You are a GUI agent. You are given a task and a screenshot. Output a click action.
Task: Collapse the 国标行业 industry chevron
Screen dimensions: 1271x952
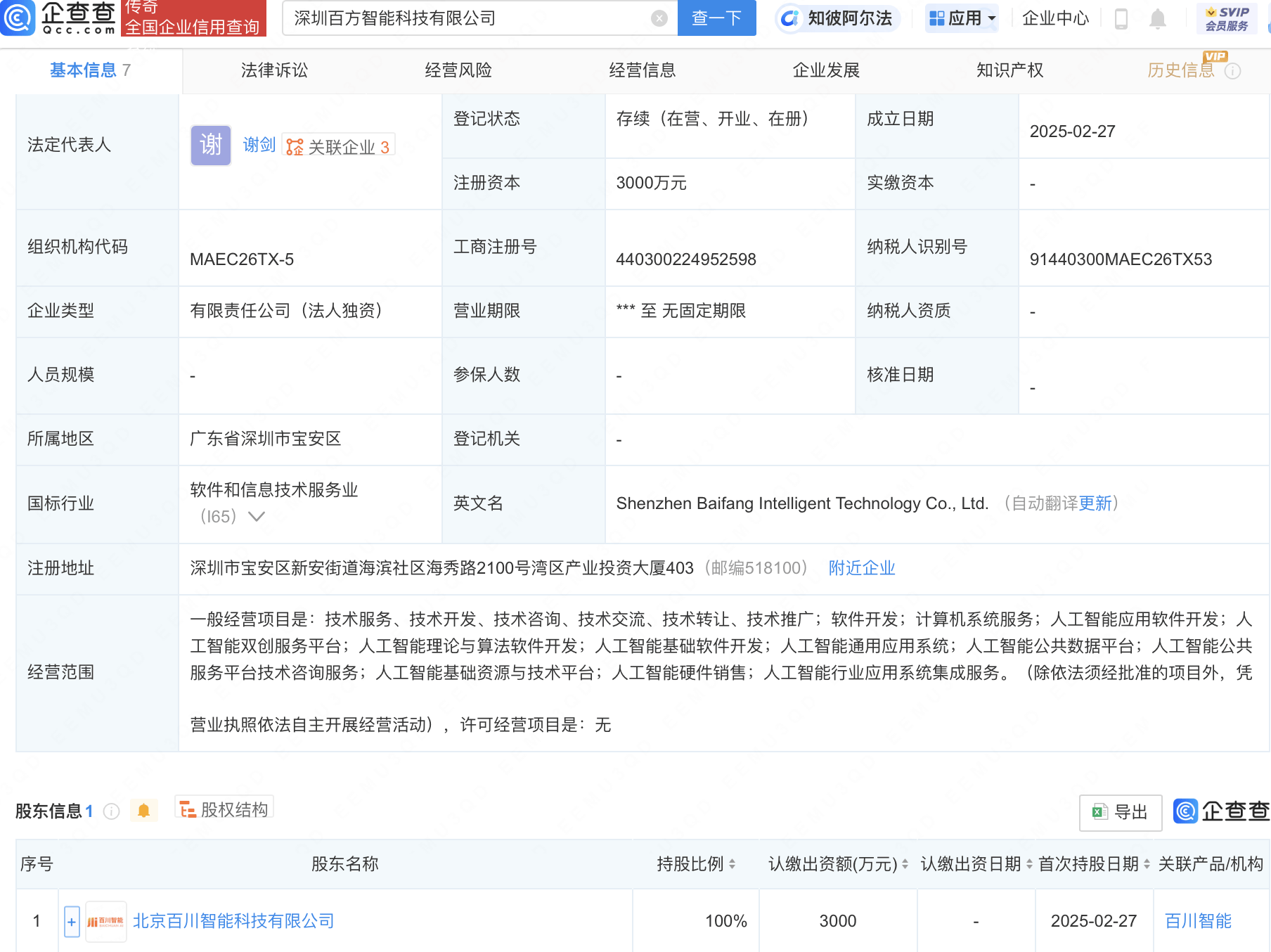coord(256,517)
